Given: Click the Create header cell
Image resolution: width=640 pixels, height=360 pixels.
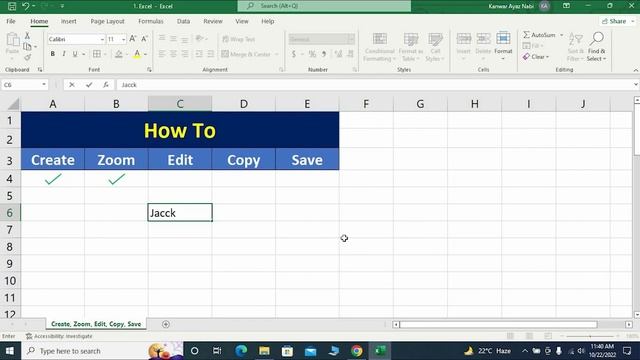Looking at the screenshot, I should (53, 160).
